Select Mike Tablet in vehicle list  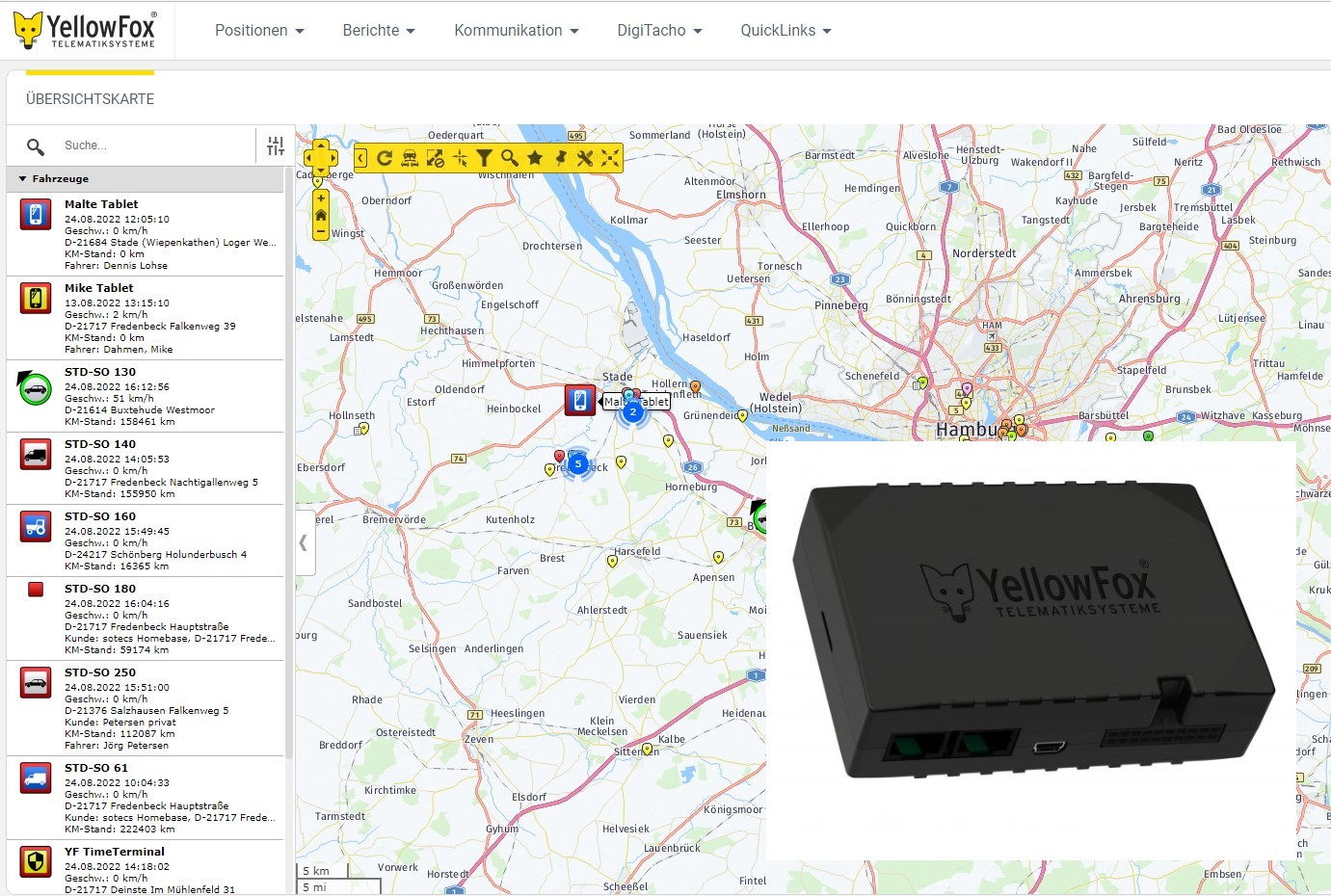(146, 318)
